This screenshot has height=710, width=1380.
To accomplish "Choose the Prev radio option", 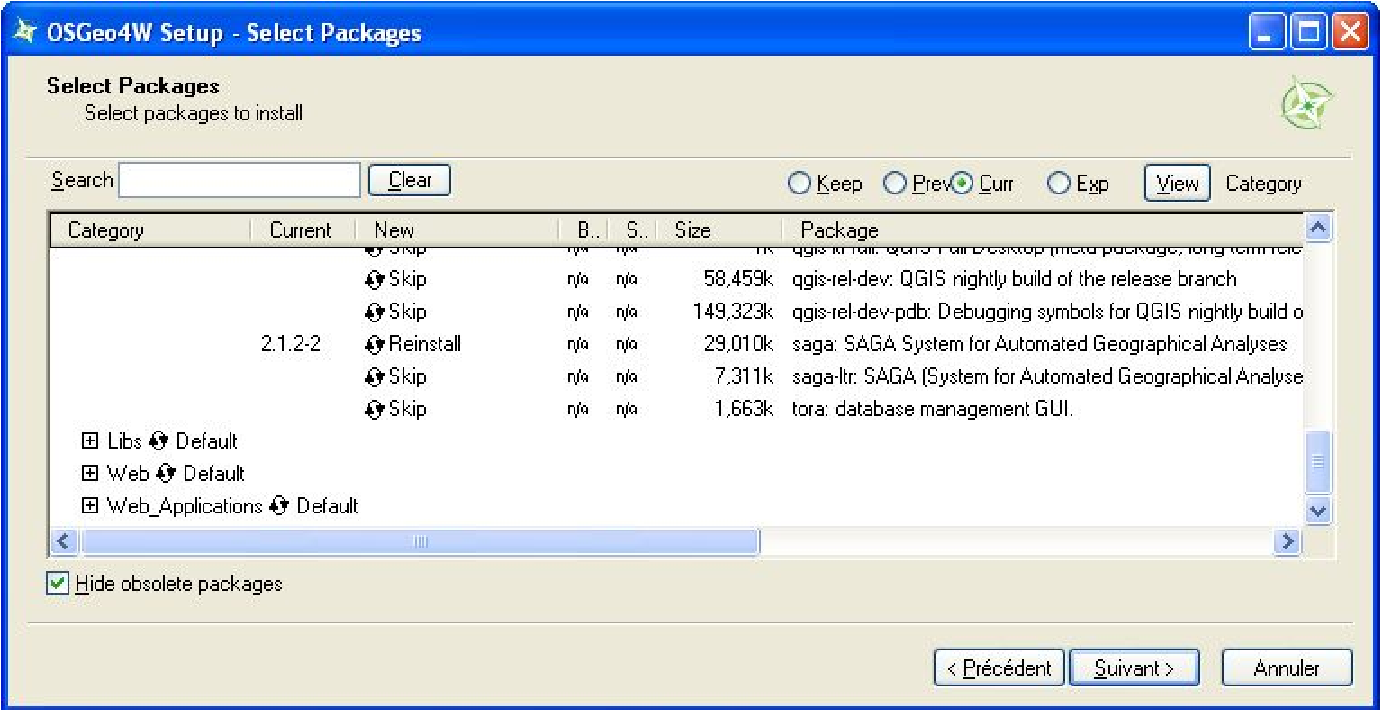I will 895,184.
